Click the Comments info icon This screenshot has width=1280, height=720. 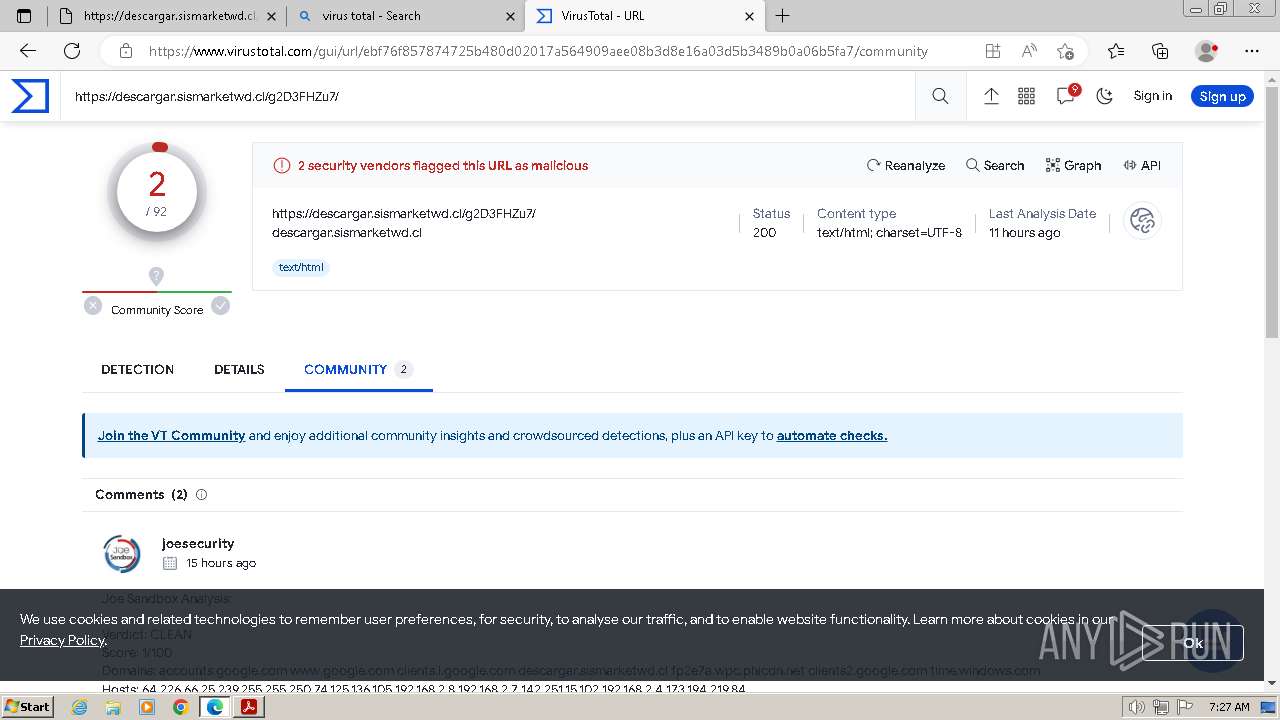201,495
